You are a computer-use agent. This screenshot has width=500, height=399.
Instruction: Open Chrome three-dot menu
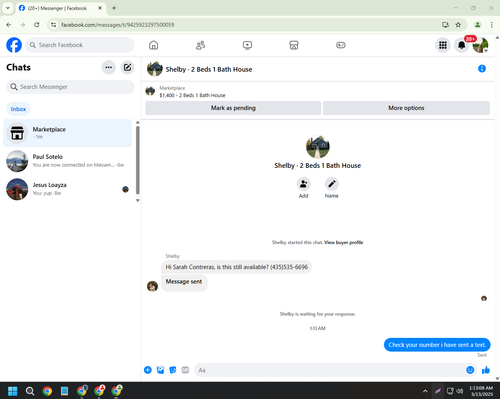[x=491, y=25]
